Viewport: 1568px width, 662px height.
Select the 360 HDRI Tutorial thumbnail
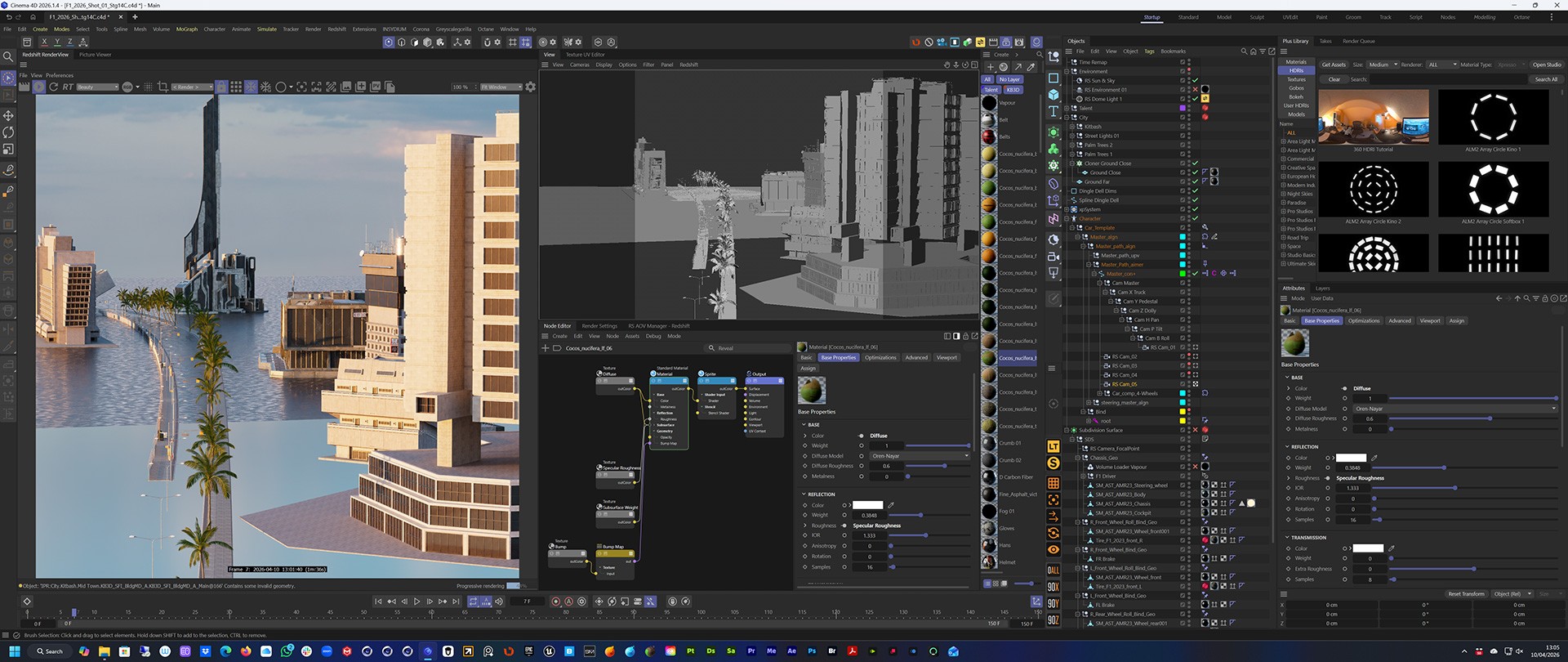click(x=1374, y=116)
